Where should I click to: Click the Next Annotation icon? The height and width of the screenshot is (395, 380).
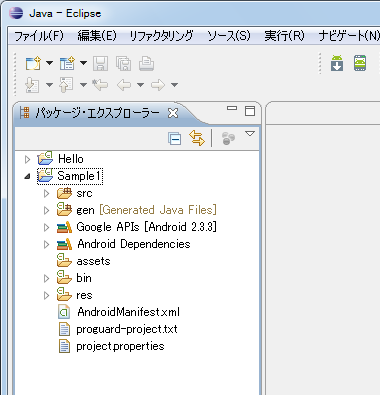(x=32, y=85)
